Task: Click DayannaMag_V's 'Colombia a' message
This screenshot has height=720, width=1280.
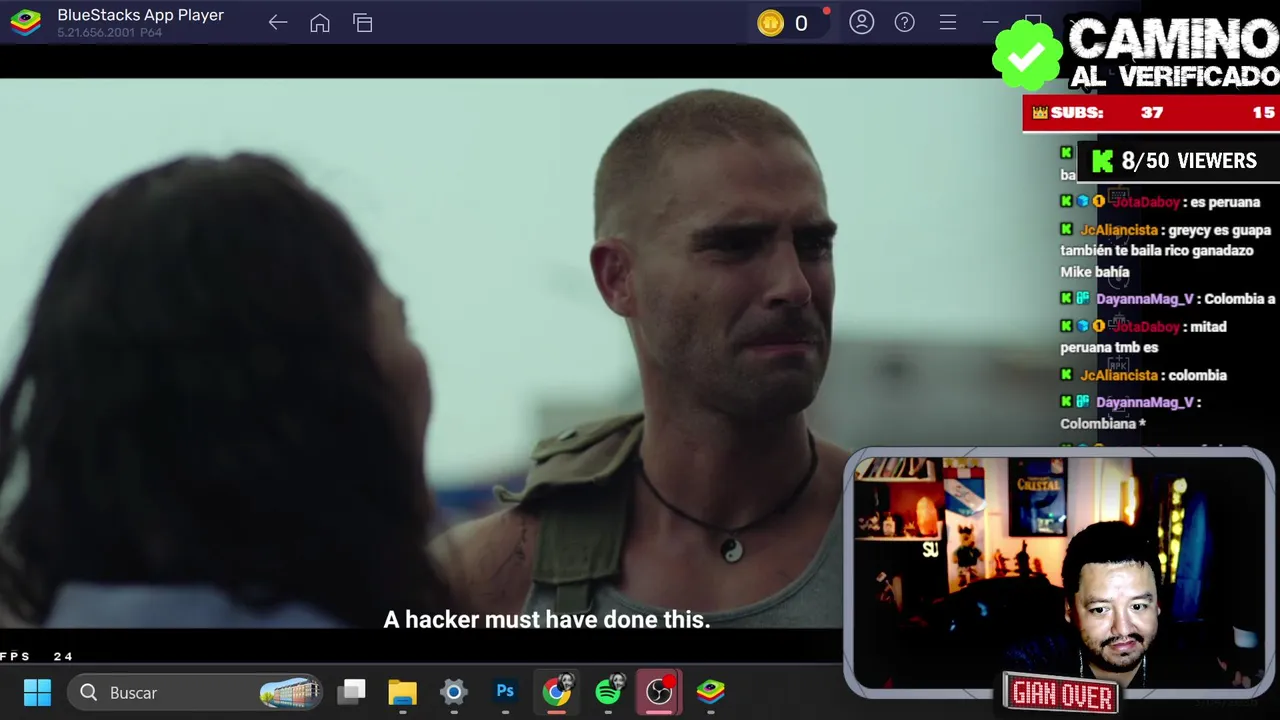Action: (1168, 299)
